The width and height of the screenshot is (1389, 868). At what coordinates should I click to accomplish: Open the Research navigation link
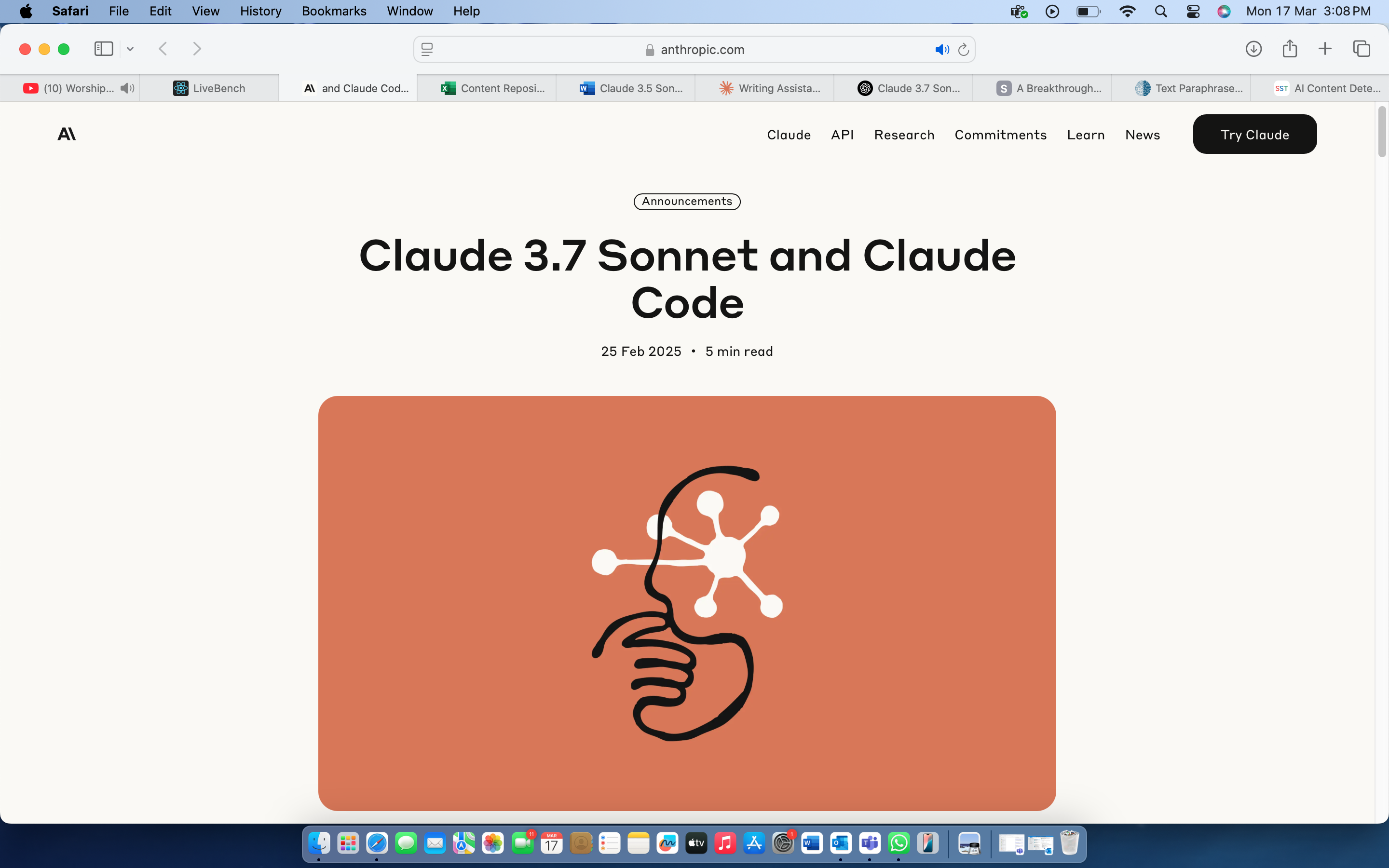coord(904,135)
